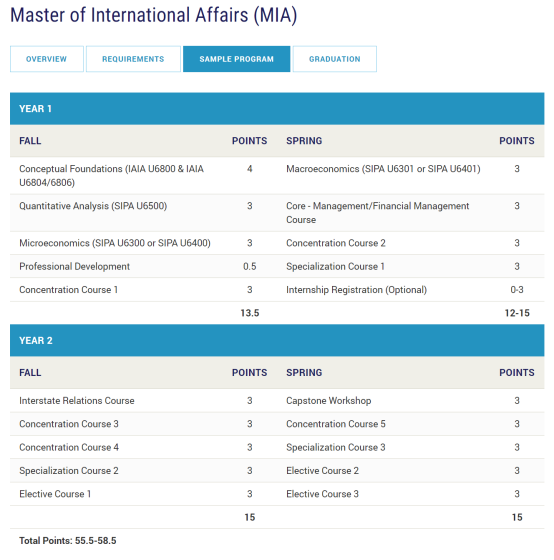Click Internship Registration (Optional) entry
This screenshot has width=554, height=560.
[x=356, y=290]
